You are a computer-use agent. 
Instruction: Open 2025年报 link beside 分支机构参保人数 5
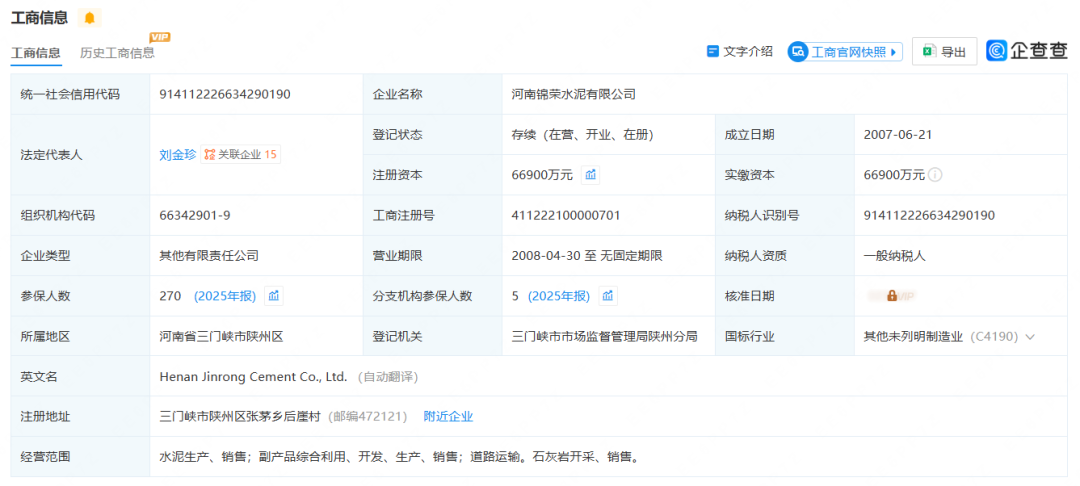tap(559, 296)
